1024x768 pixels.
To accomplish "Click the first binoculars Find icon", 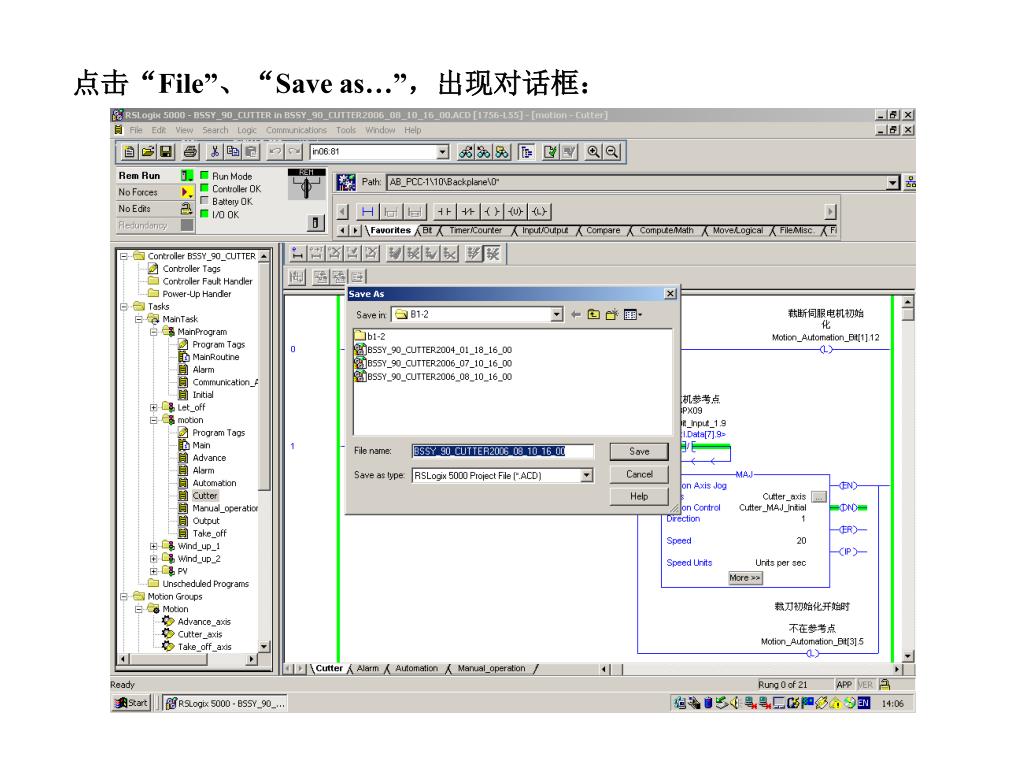I will [x=466, y=152].
